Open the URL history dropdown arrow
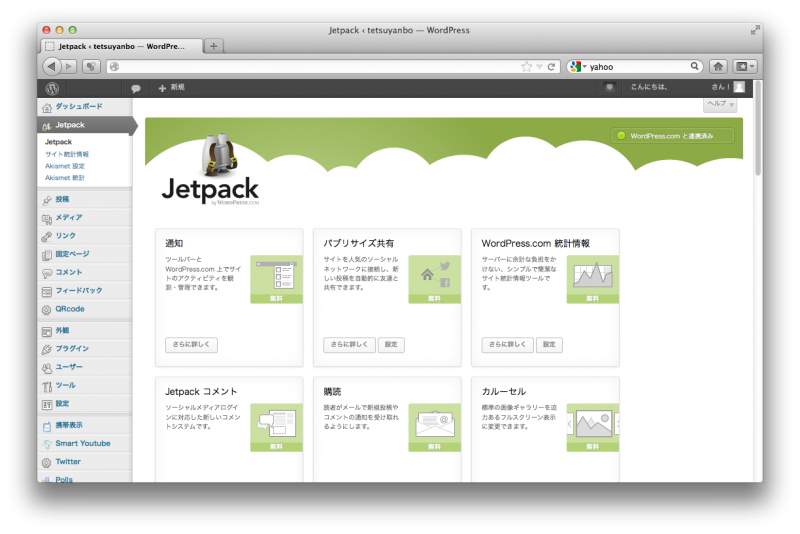 (x=539, y=67)
